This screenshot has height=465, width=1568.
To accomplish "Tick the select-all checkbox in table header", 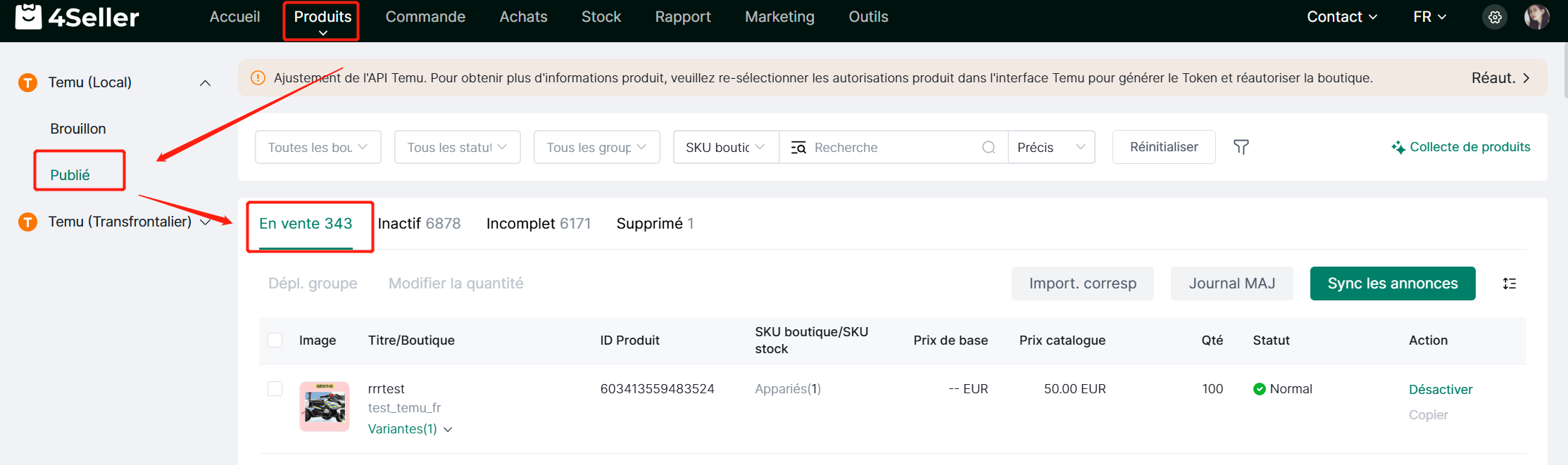I will (x=275, y=340).
